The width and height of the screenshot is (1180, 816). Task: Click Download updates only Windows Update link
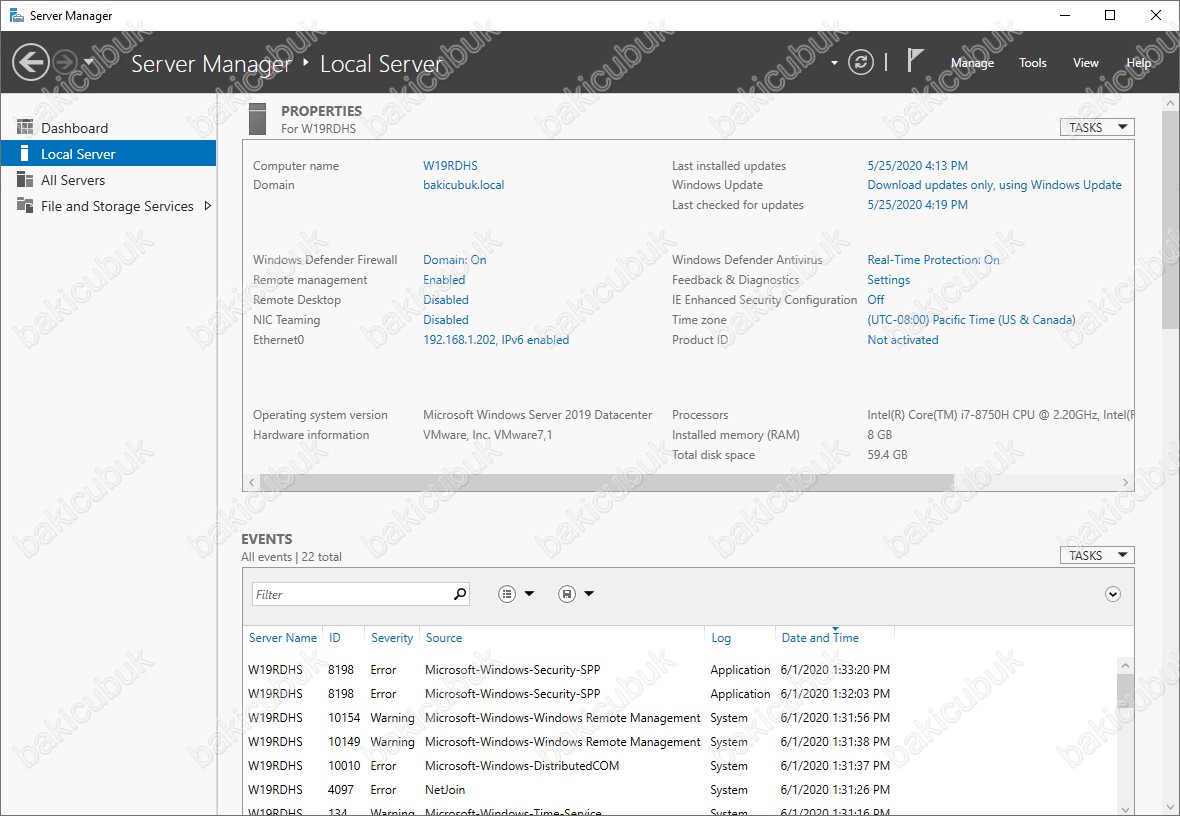coord(994,184)
